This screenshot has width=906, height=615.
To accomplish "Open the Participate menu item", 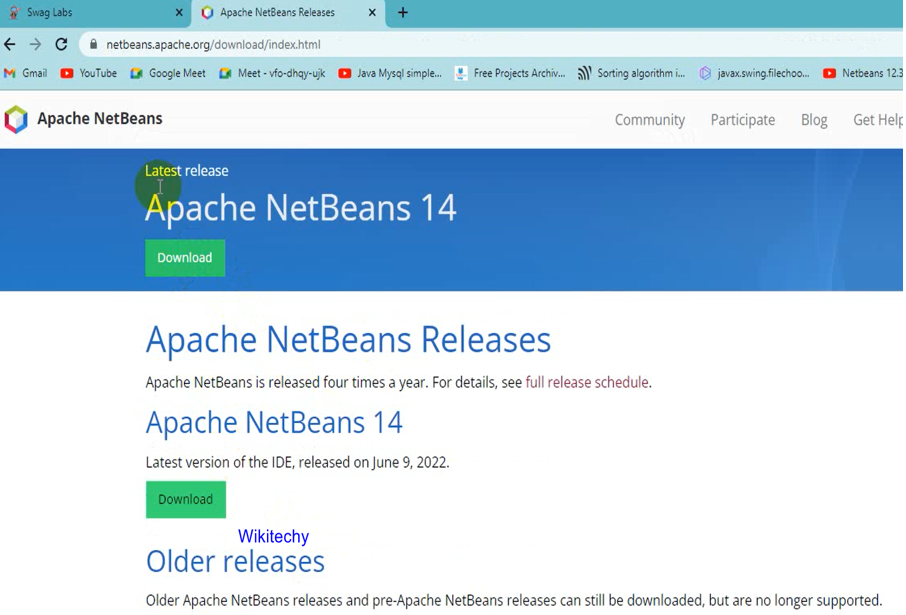I will 742,119.
